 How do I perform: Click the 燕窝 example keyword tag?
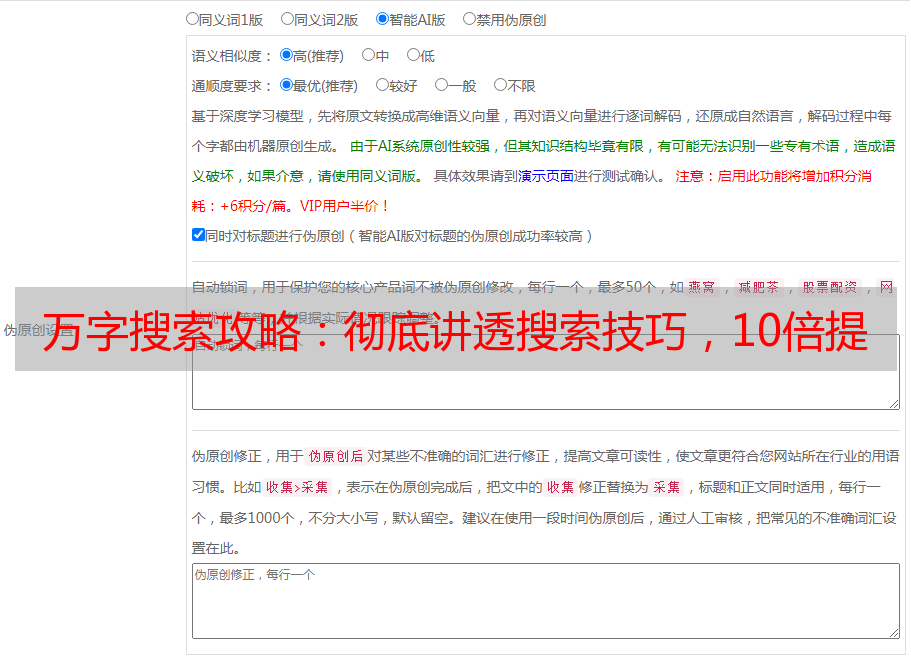point(701,287)
